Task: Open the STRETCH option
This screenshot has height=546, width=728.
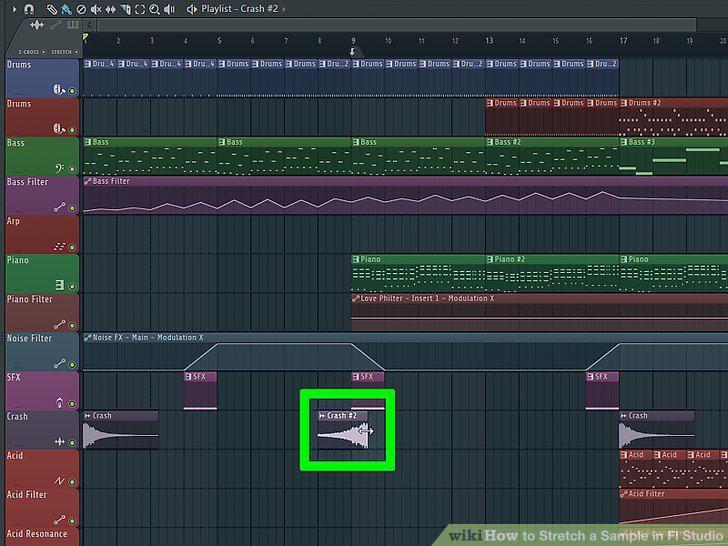Action: tap(64, 52)
